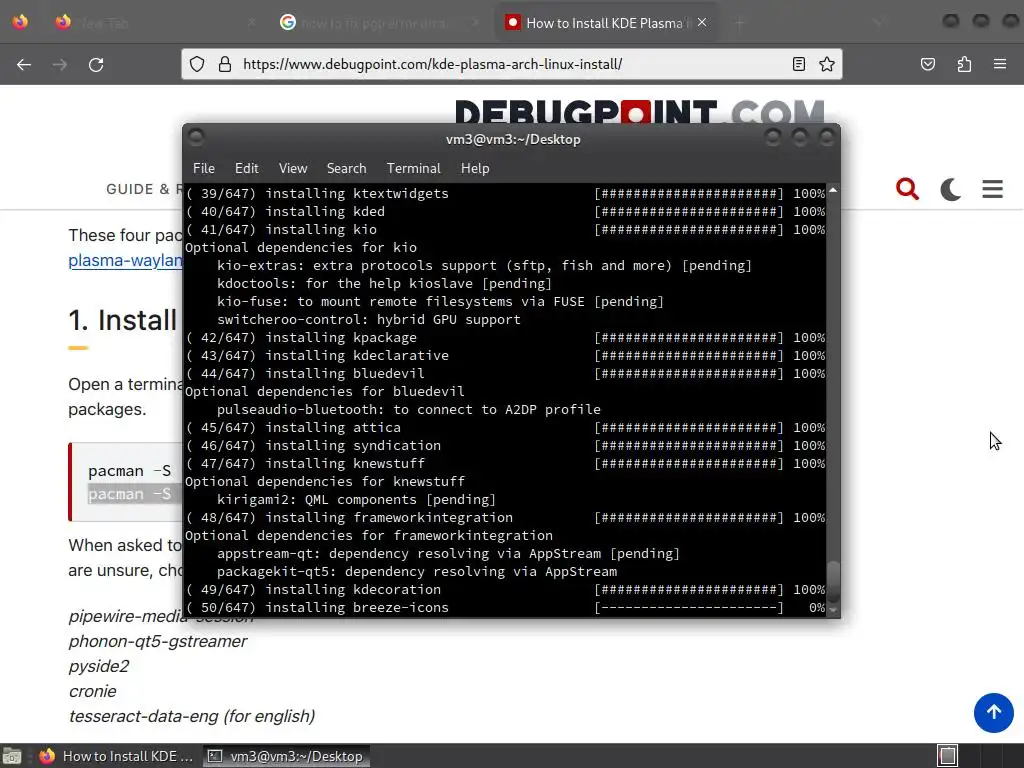Open red search icon on Debugpoint site
This screenshot has width=1024, height=768.
click(x=907, y=189)
